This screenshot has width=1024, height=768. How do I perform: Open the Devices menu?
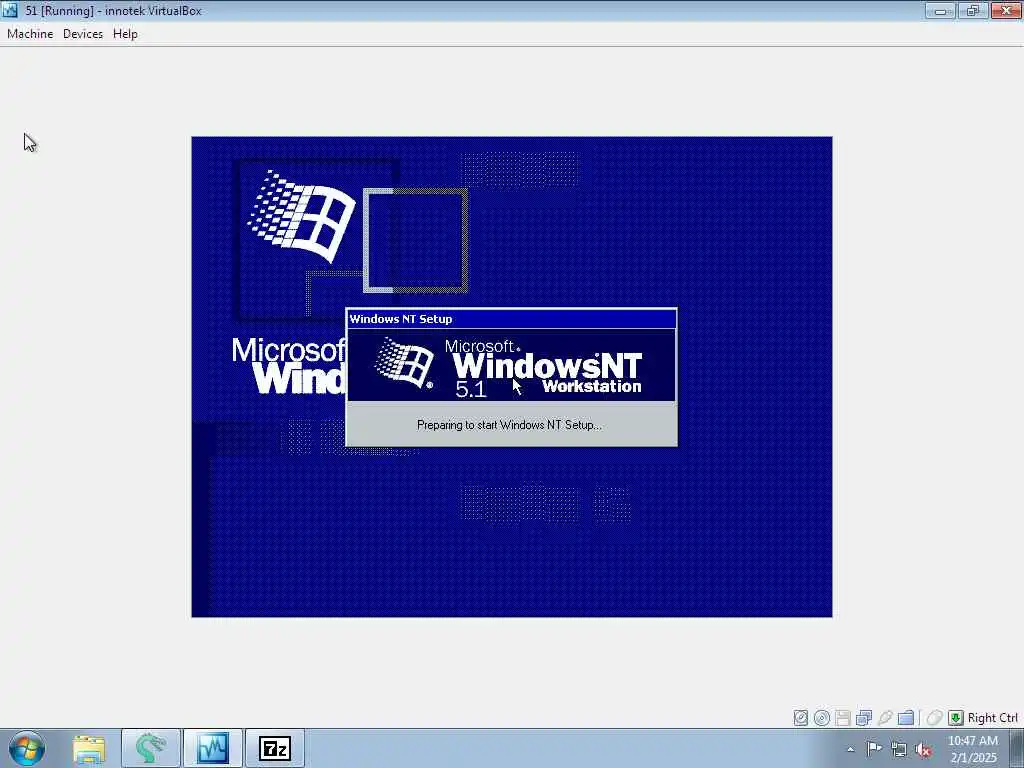[83, 34]
